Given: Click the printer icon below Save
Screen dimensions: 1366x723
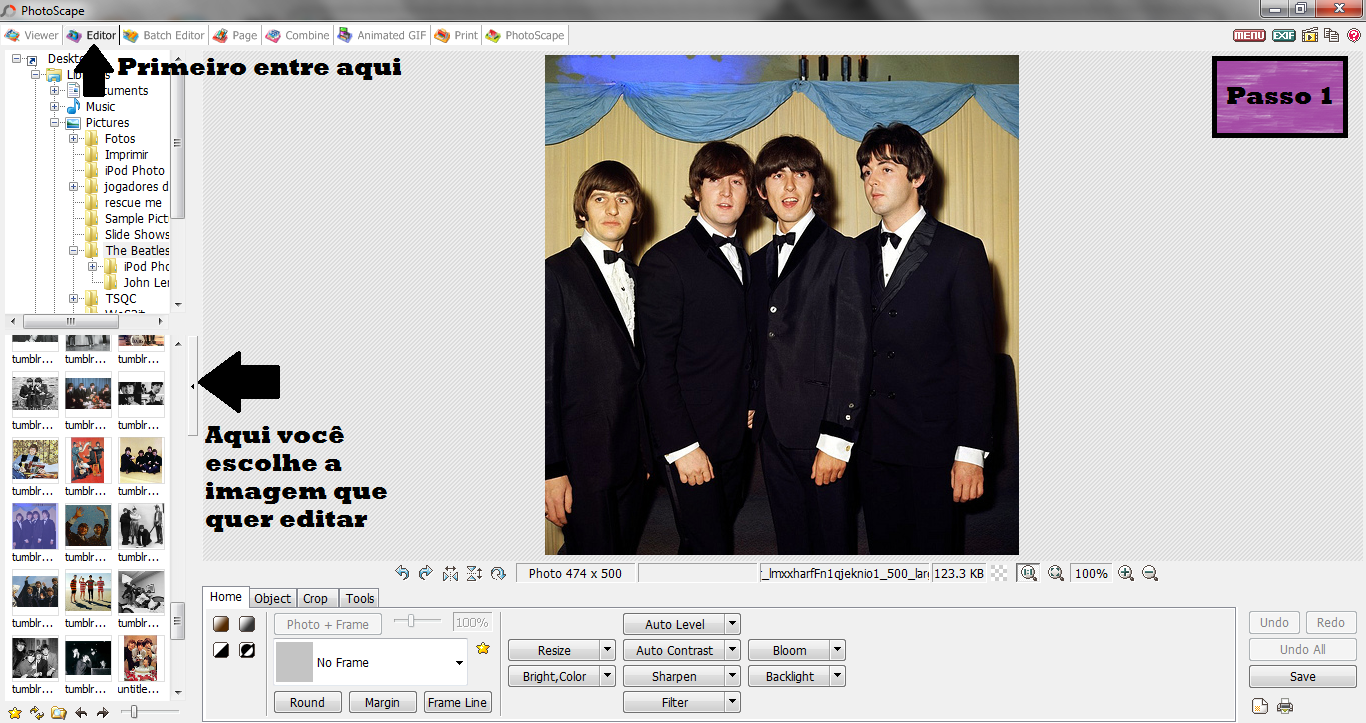Looking at the screenshot, I should [1285, 707].
